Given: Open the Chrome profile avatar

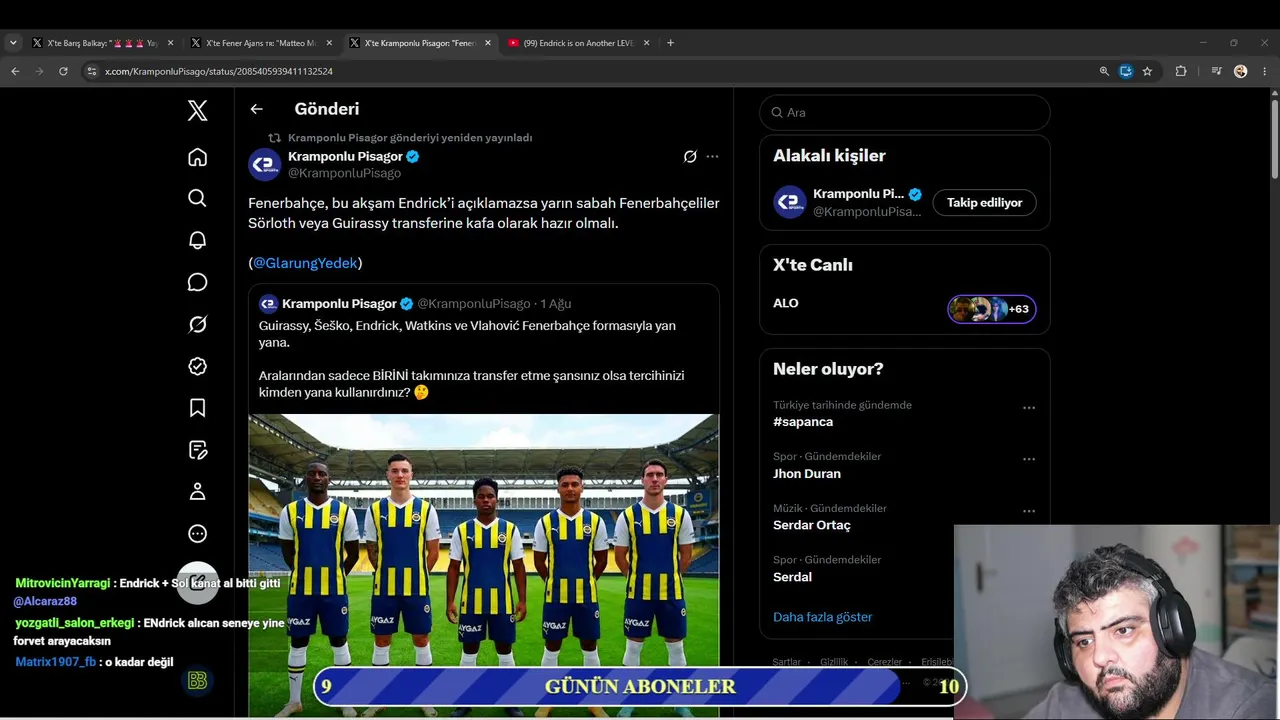Looking at the screenshot, I should coord(1241,71).
